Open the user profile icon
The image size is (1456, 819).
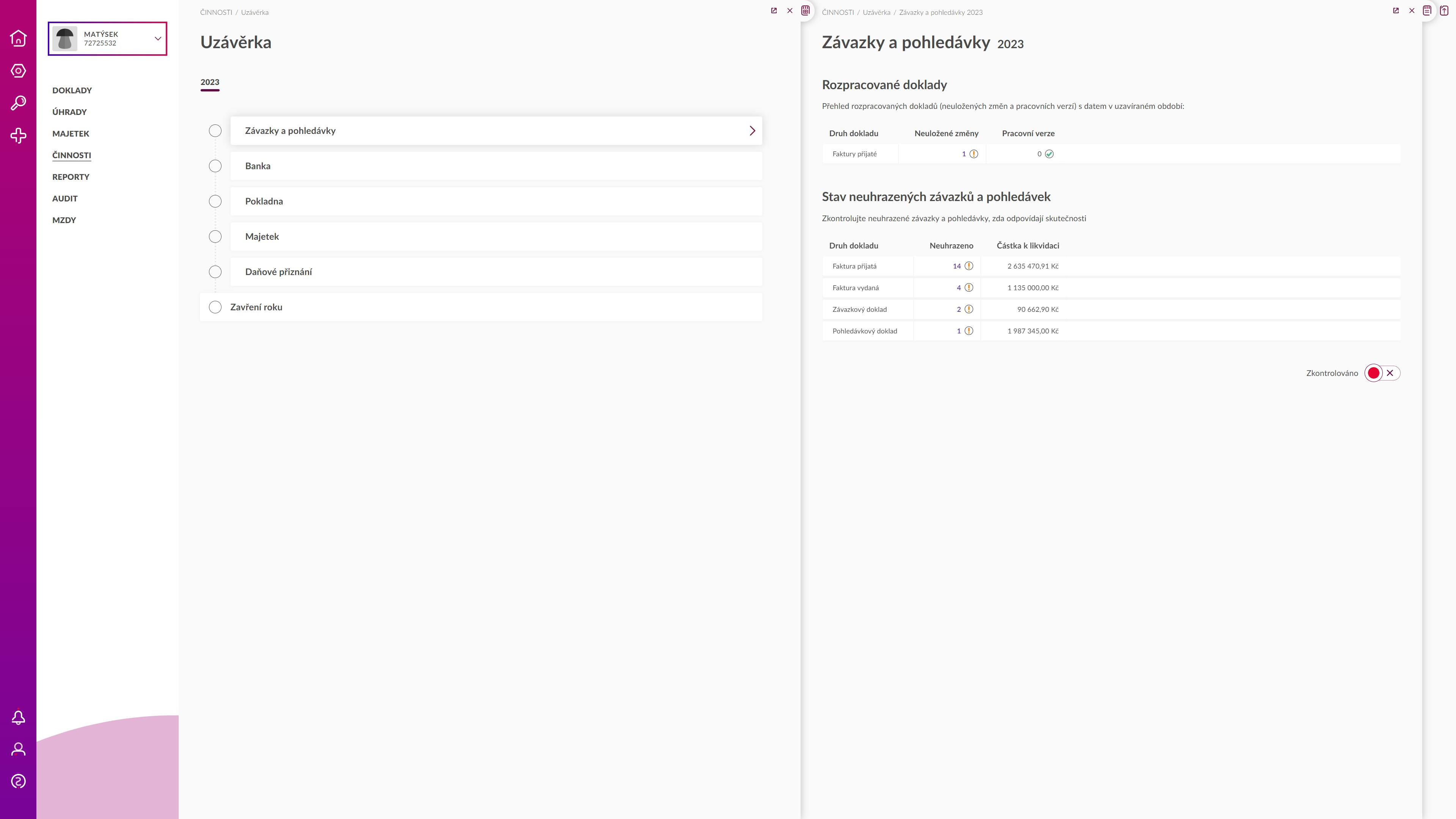(18, 749)
